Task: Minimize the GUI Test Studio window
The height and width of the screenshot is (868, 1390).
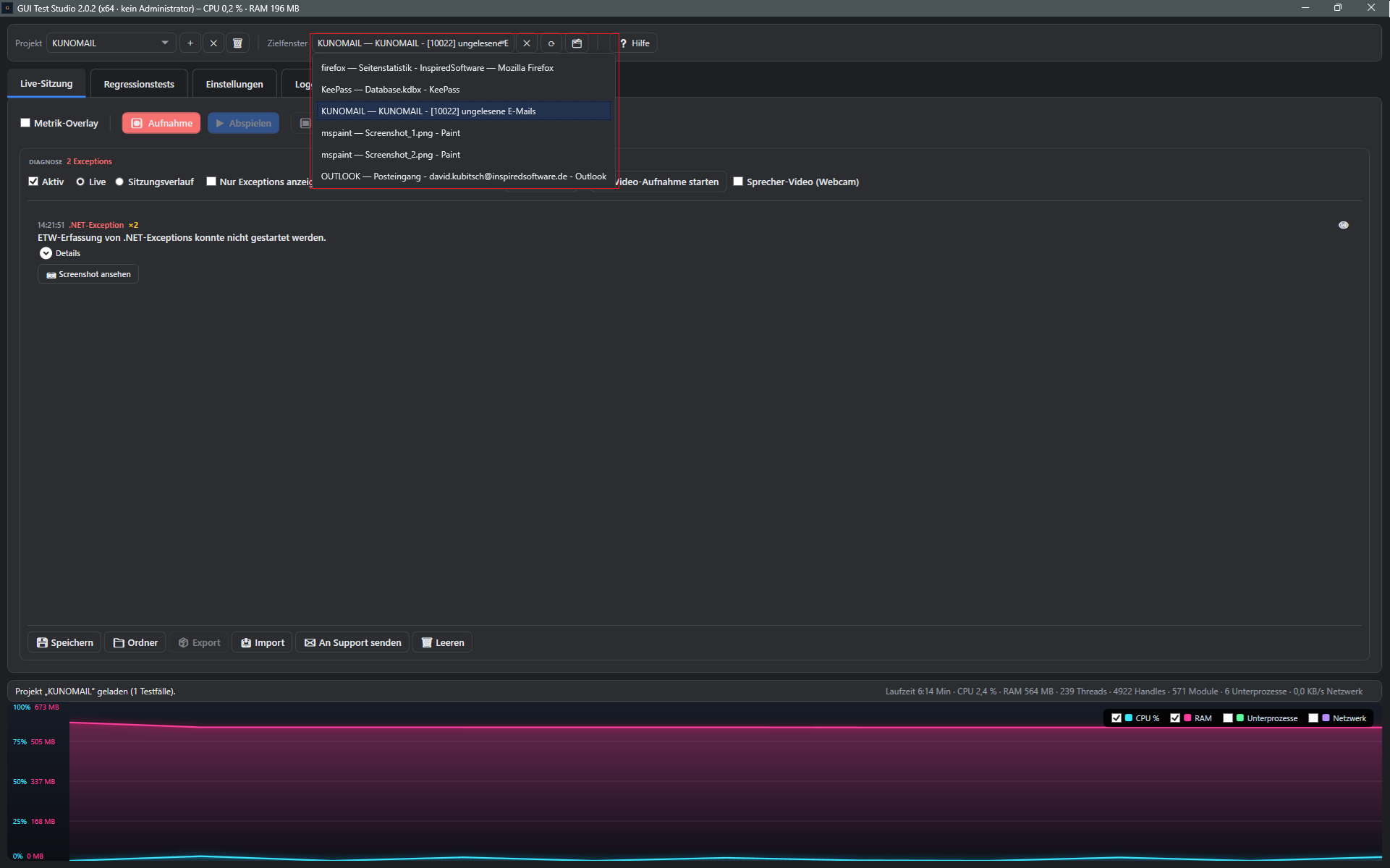Action: pyautogui.click(x=1305, y=8)
